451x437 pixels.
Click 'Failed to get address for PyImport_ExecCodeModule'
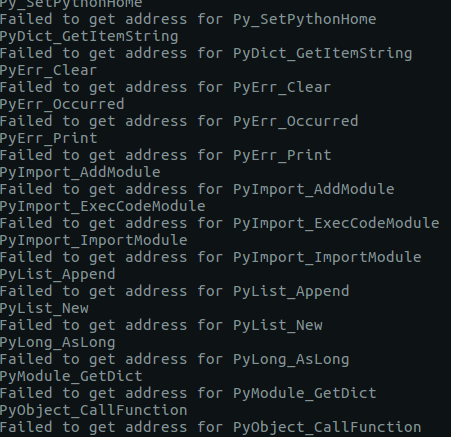pyautogui.click(x=220, y=223)
